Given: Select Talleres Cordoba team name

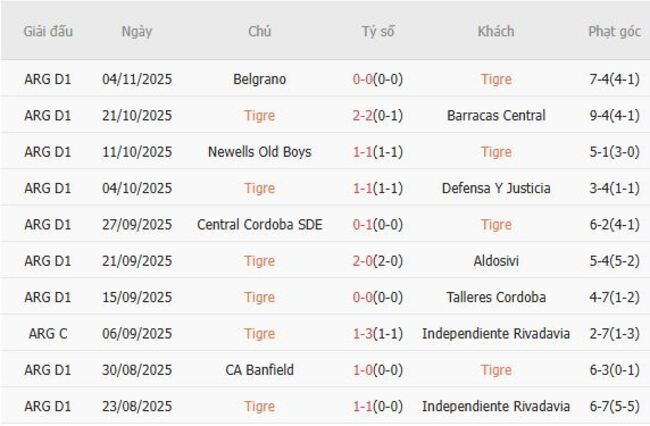Looking at the screenshot, I should [x=496, y=297].
